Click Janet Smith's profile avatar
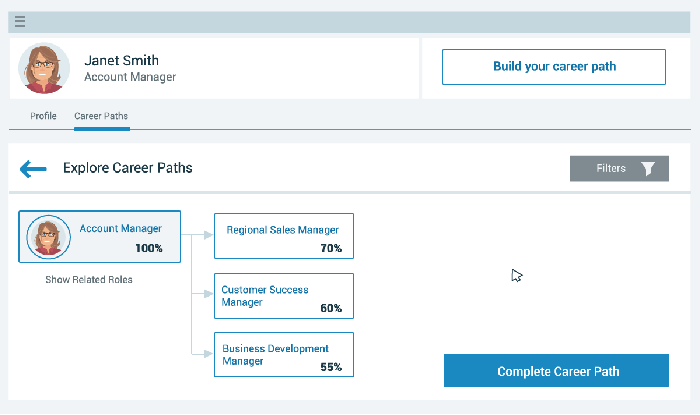Image resolution: width=700 pixels, height=415 pixels. [44, 69]
